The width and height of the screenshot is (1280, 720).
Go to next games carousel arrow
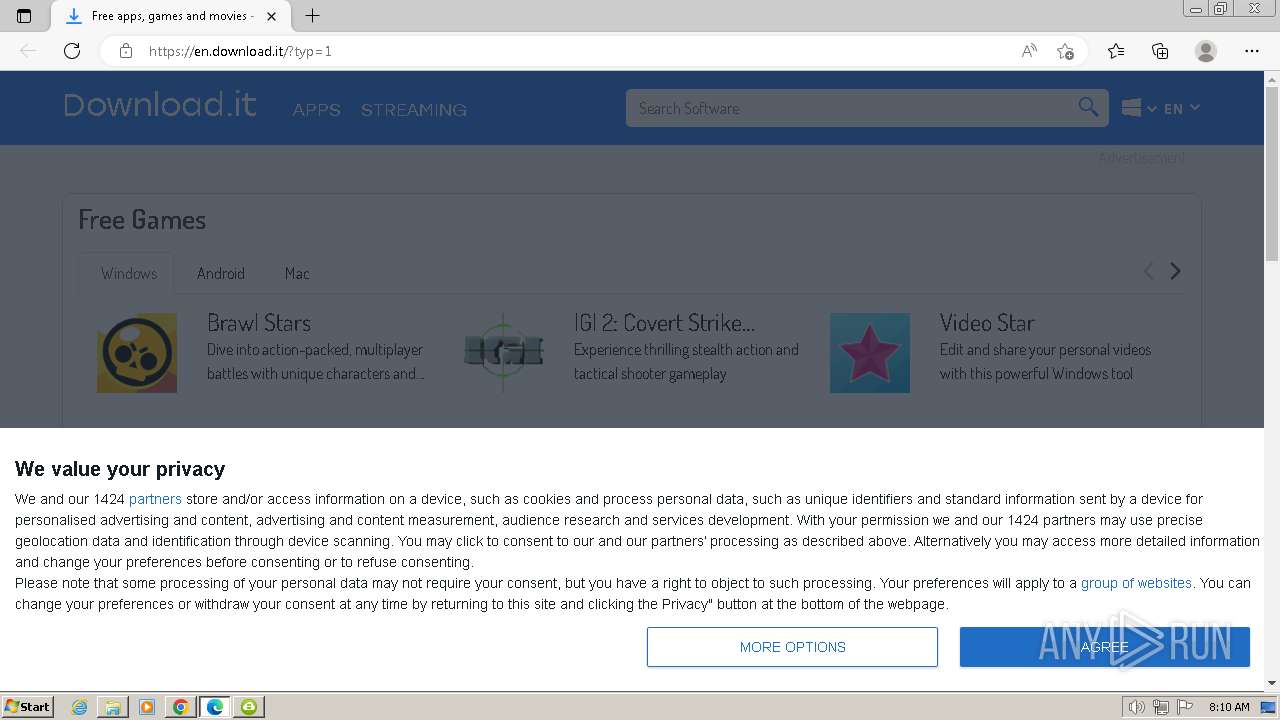[x=1176, y=271]
